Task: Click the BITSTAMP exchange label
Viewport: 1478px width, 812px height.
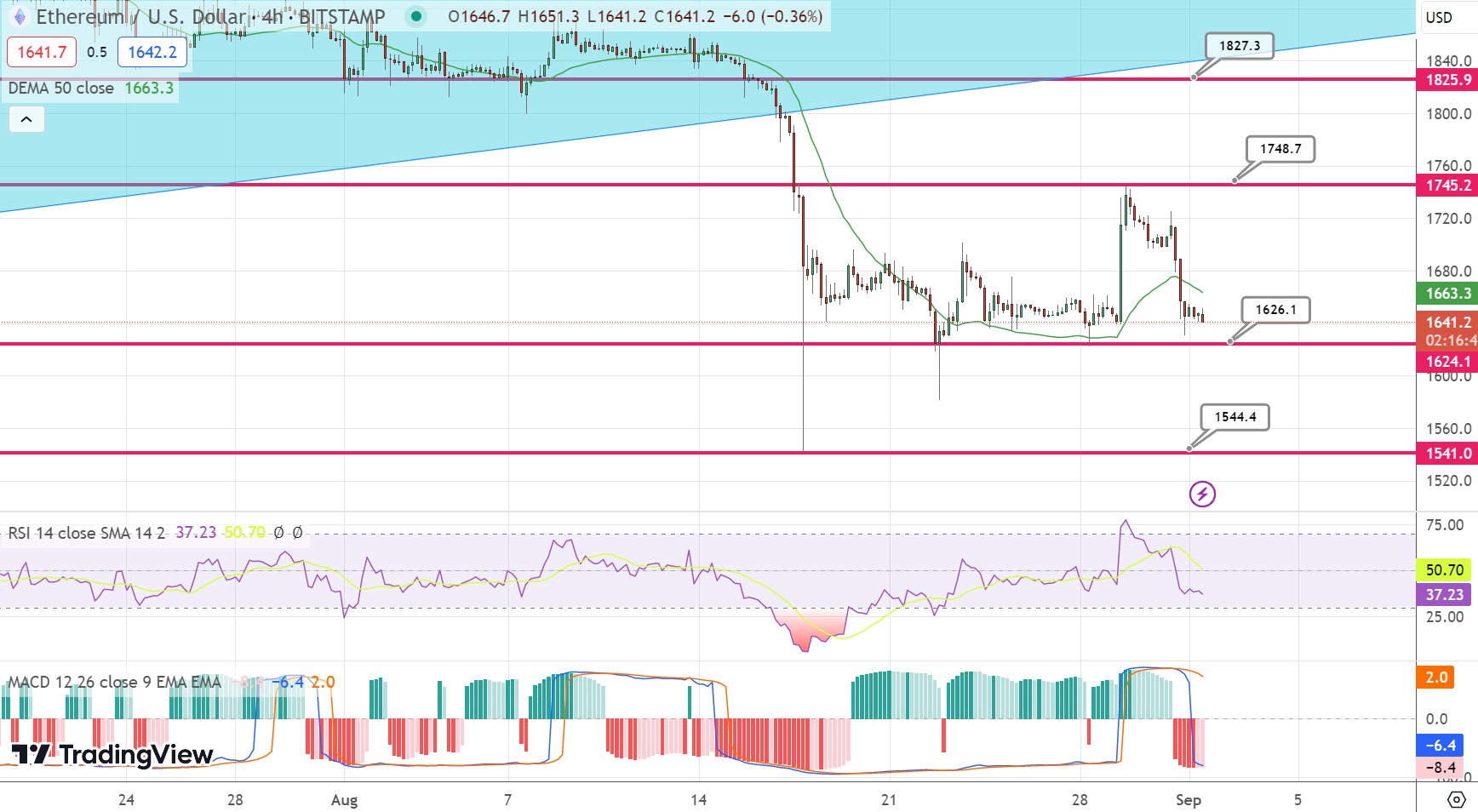Action: pyautogui.click(x=342, y=16)
